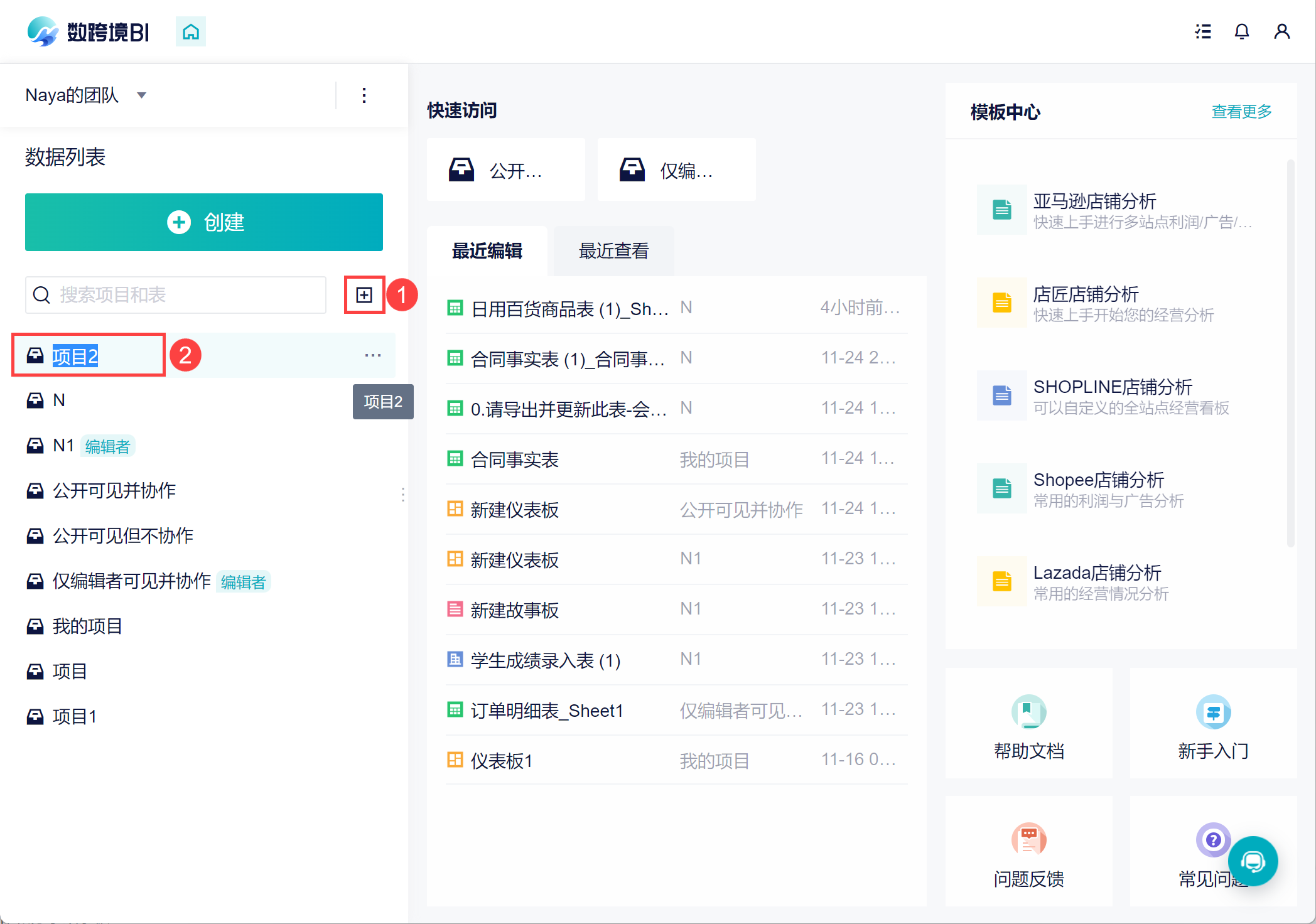The height and width of the screenshot is (924, 1316).
Task: Open 项目2 row more-options ellipsis
Action: [x=373, y=355]
